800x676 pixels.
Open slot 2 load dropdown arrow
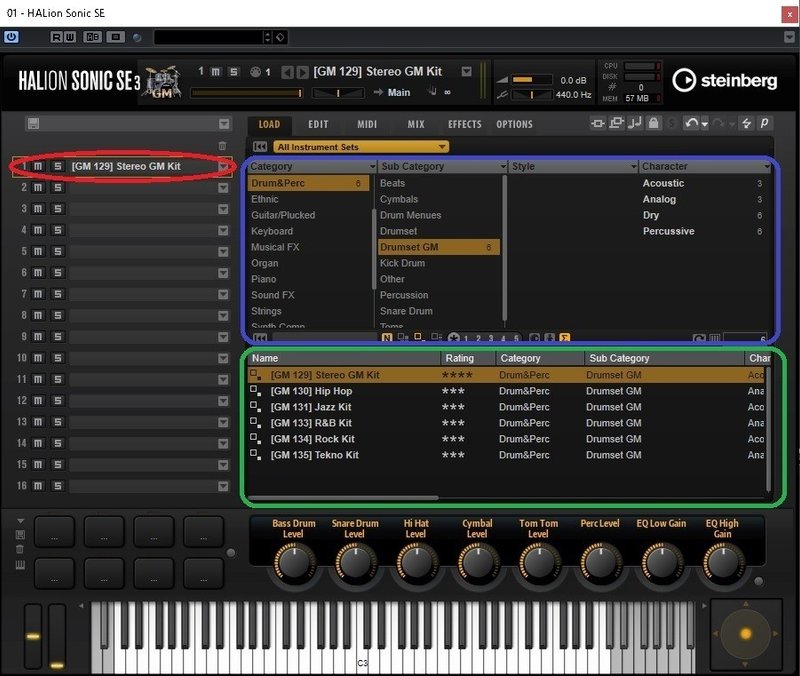(x=223, y=188)
